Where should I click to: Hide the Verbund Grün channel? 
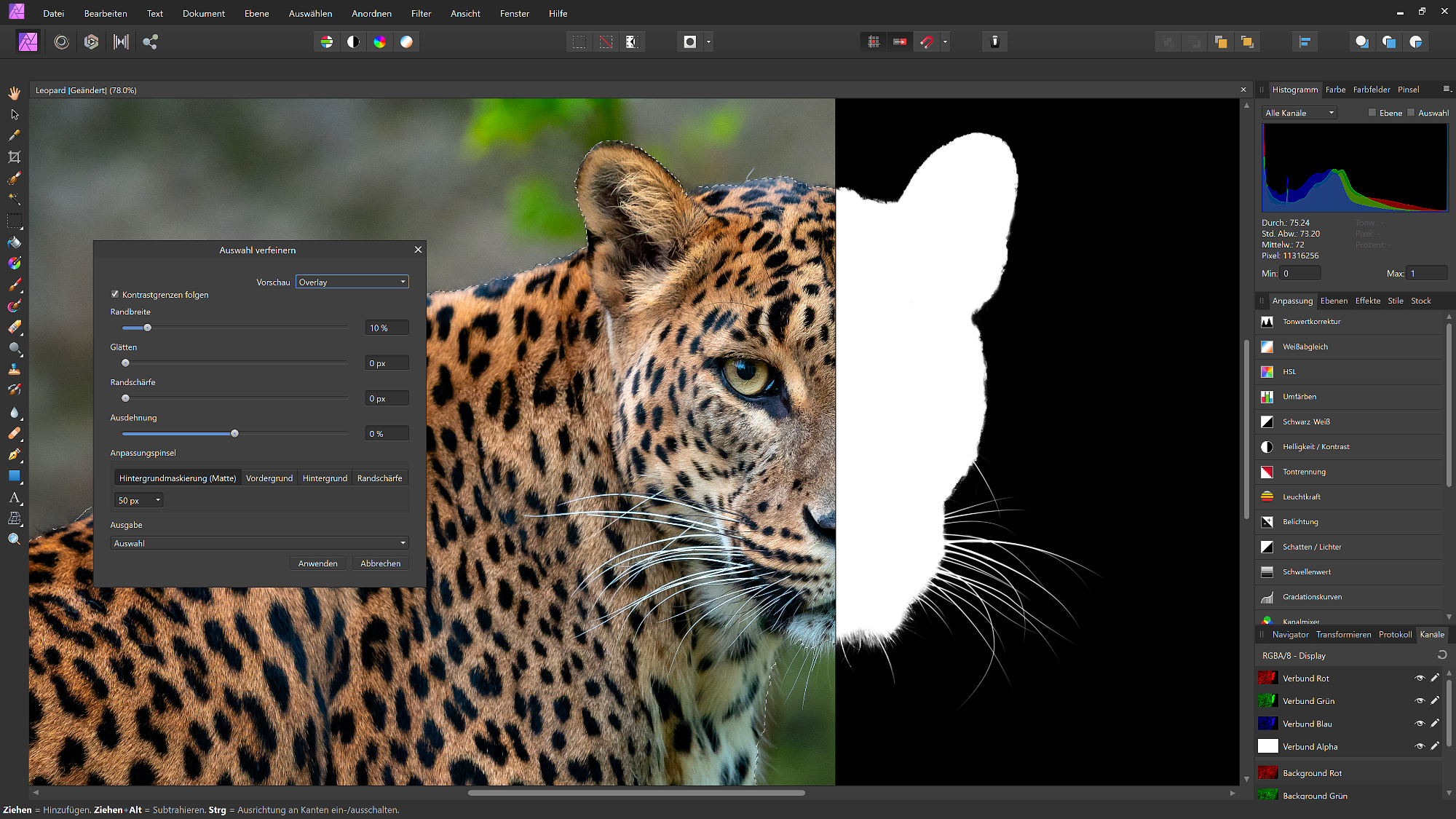pos(1420,700)
